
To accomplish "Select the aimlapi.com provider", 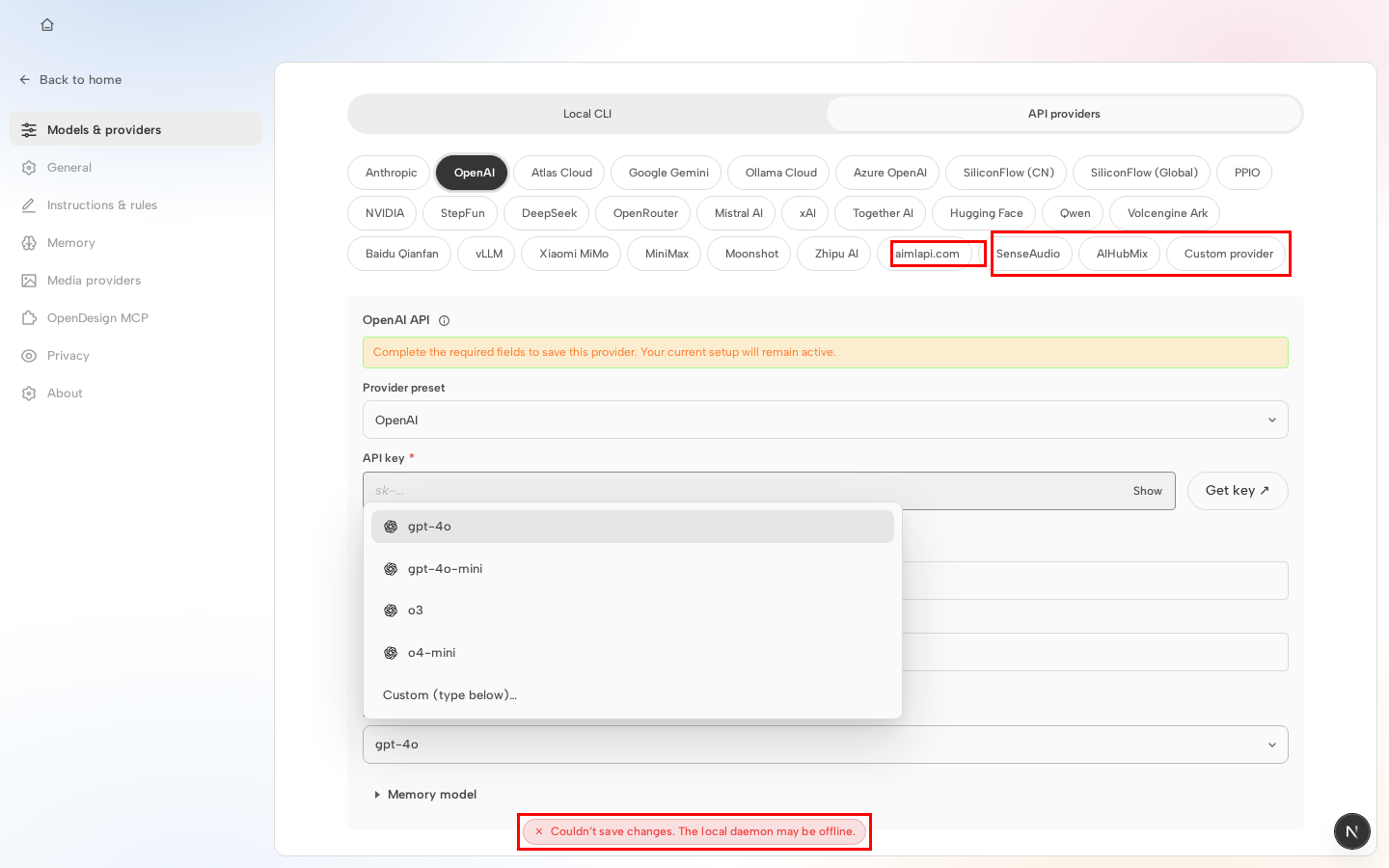I will (x=926, y=254).
